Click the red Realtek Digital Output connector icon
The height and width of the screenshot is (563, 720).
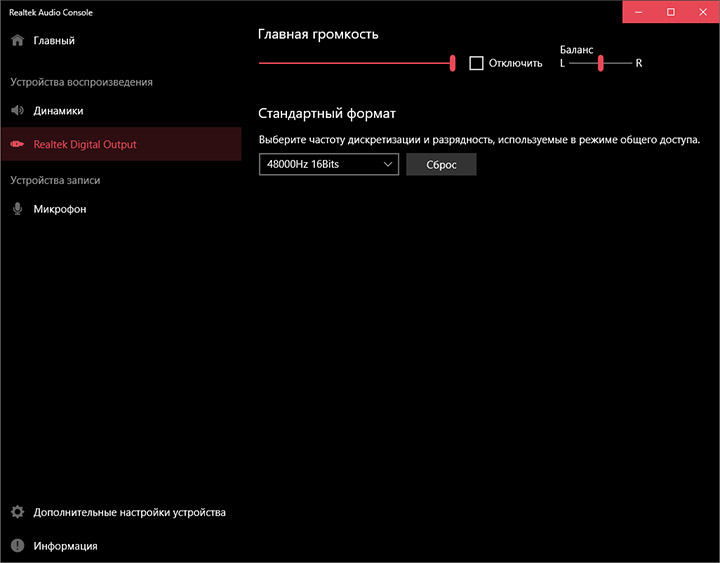click(x=17, y=144)
